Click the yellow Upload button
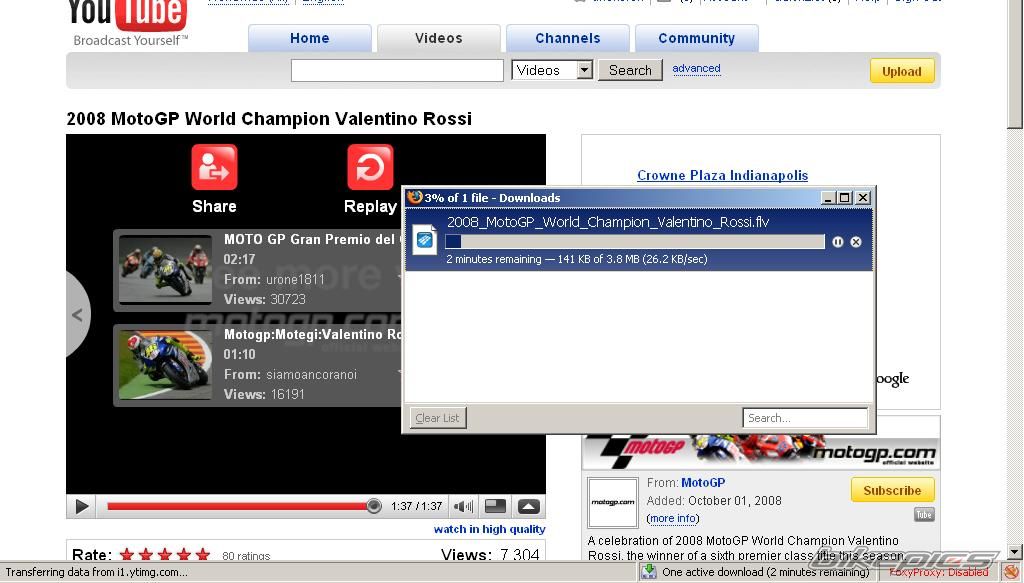1024x583 pixels. (x=902, y=71)
